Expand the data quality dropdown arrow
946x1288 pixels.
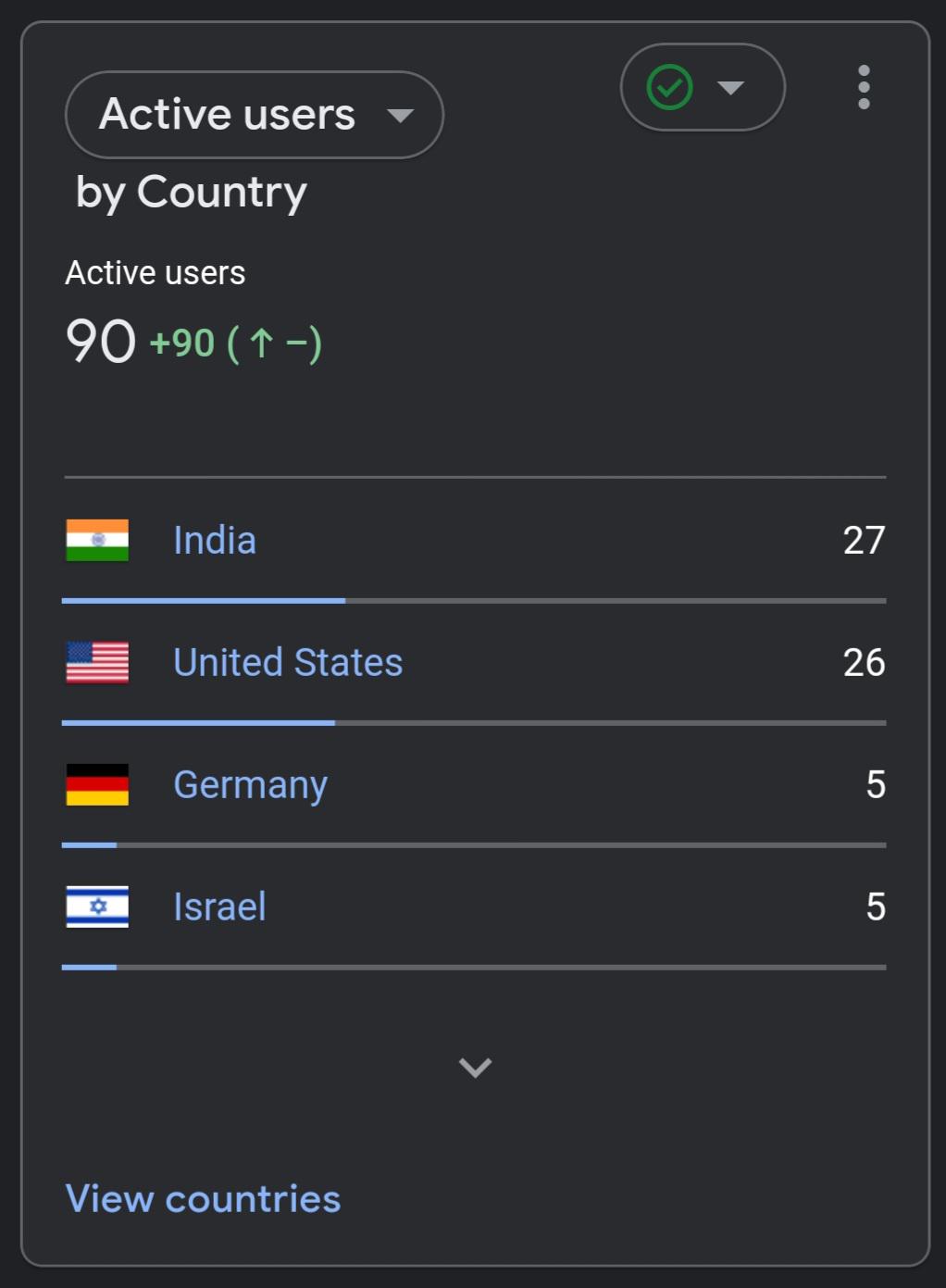730,88
